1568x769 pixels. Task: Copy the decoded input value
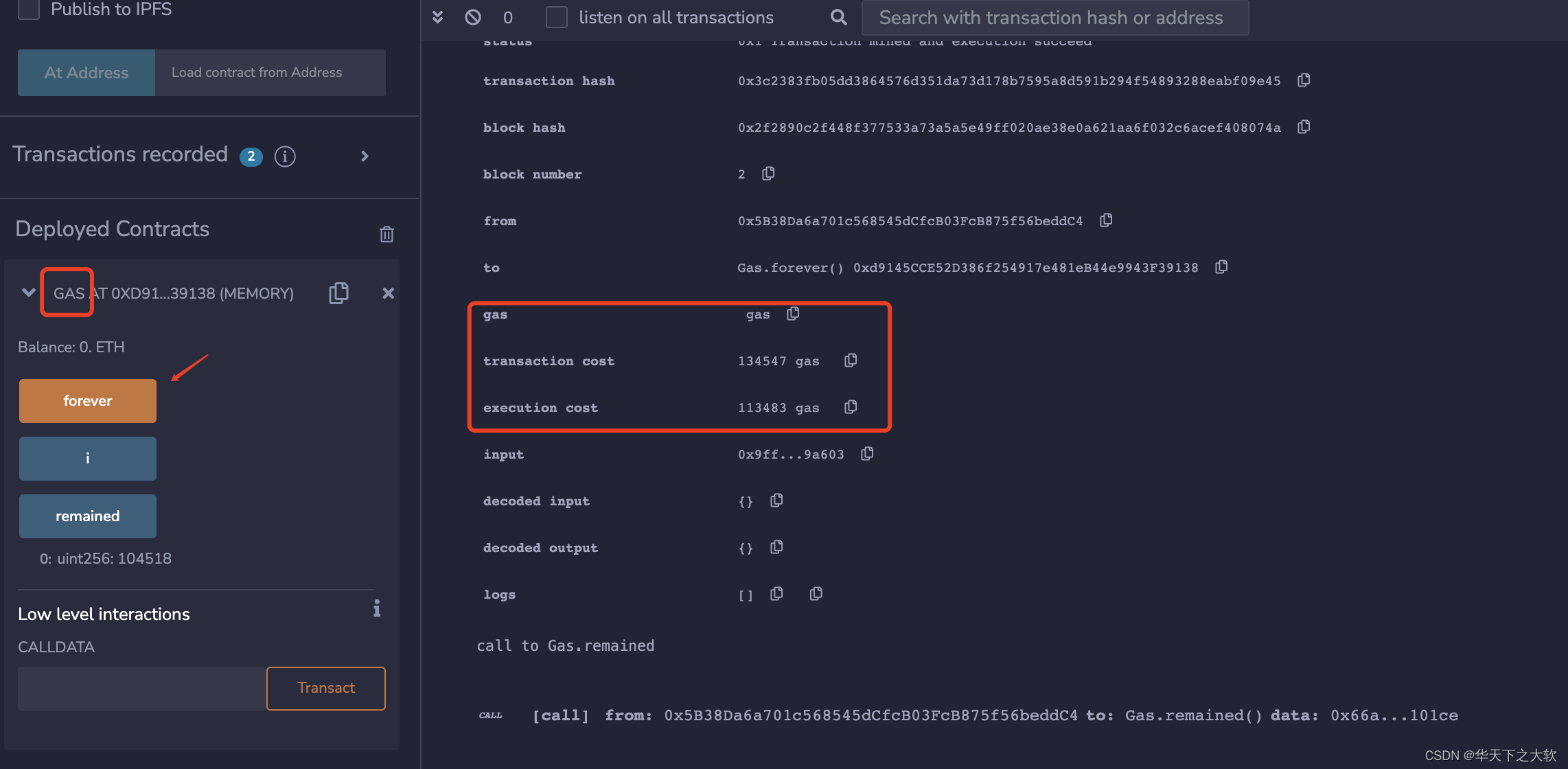[x=776, y=501]
